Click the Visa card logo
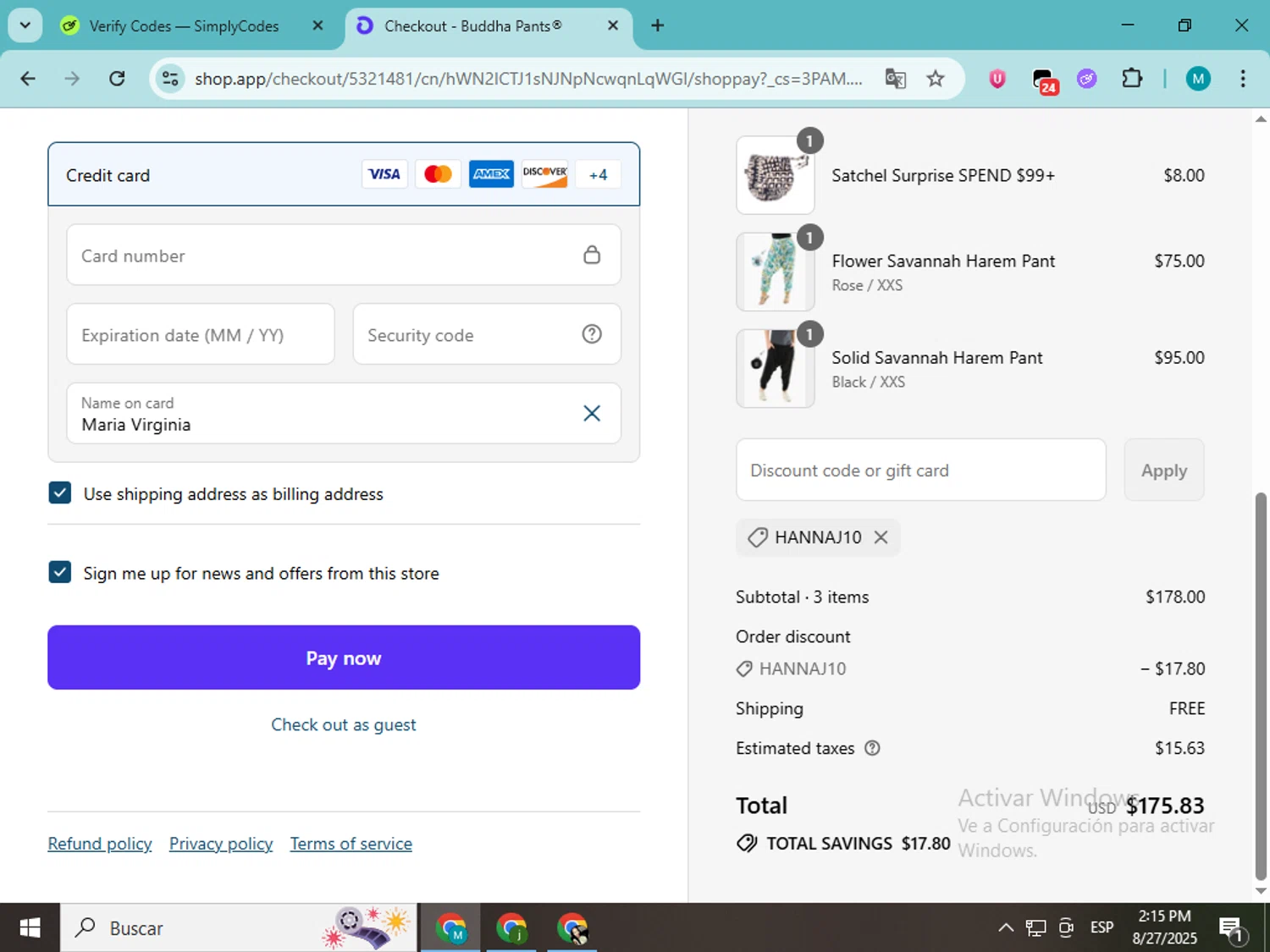This screenshot has height=952, width=1270. (384, 174)
